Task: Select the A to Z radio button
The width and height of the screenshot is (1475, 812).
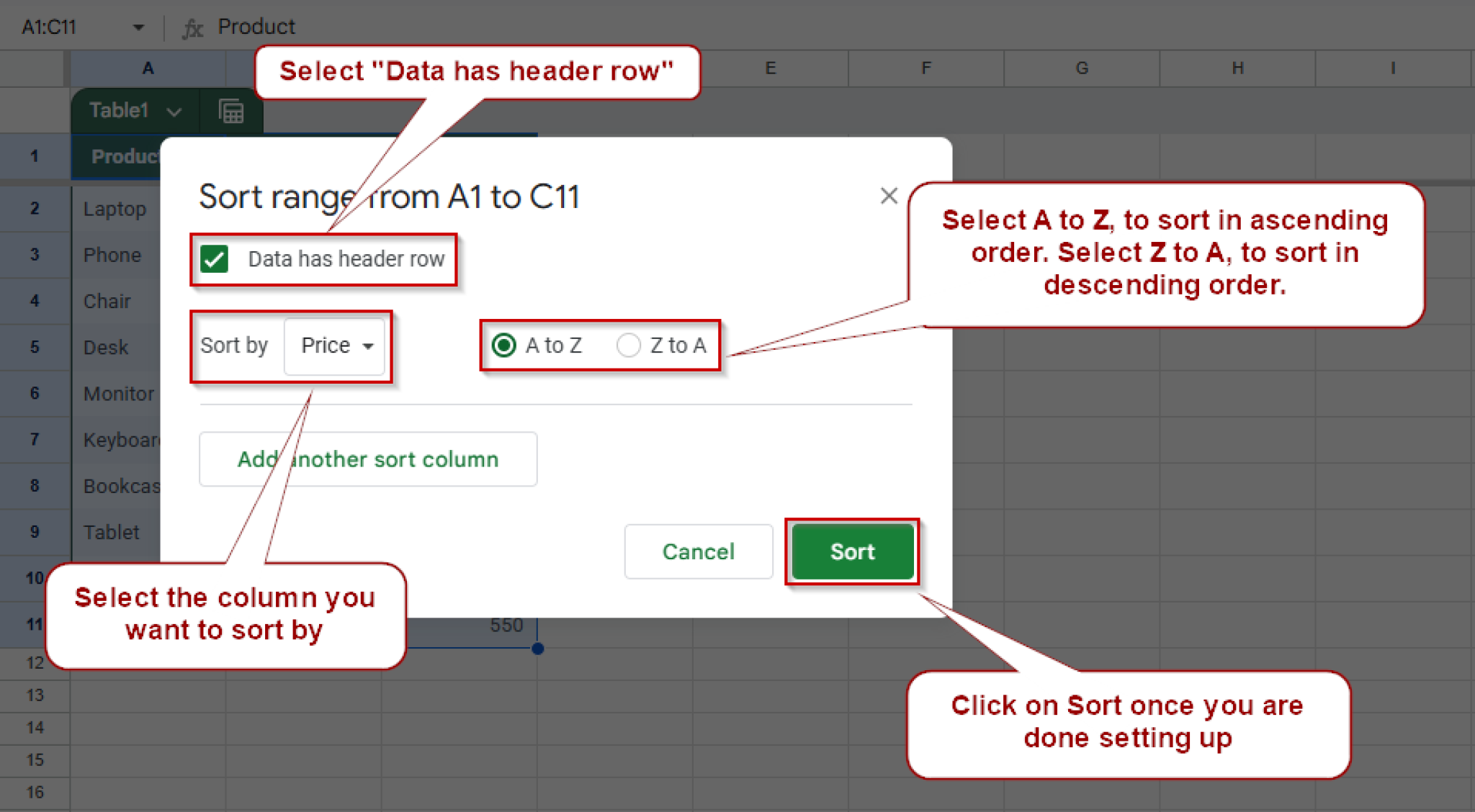Action: point(504,346)
